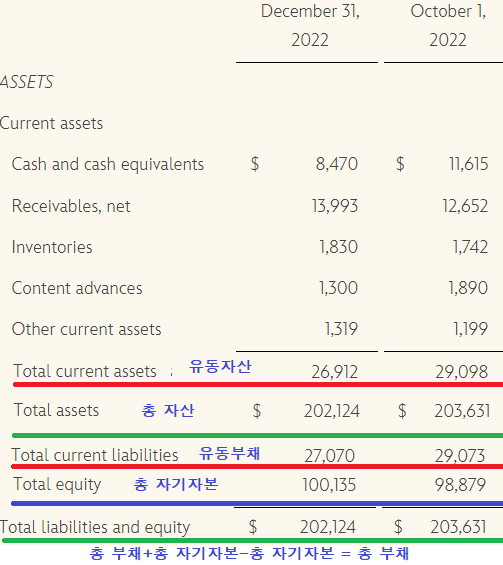Click the 'Content advances' row label
This screenshot has width=503, height=565.
(x=77, y=288)
